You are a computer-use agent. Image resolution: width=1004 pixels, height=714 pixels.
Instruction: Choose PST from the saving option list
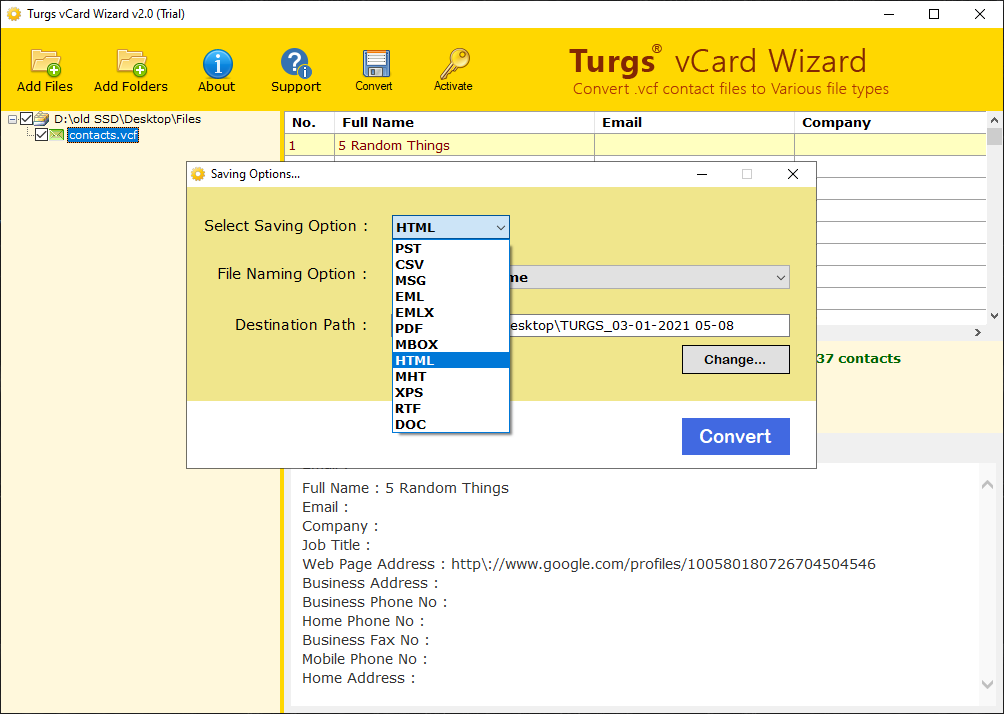[x=451, y=248]
